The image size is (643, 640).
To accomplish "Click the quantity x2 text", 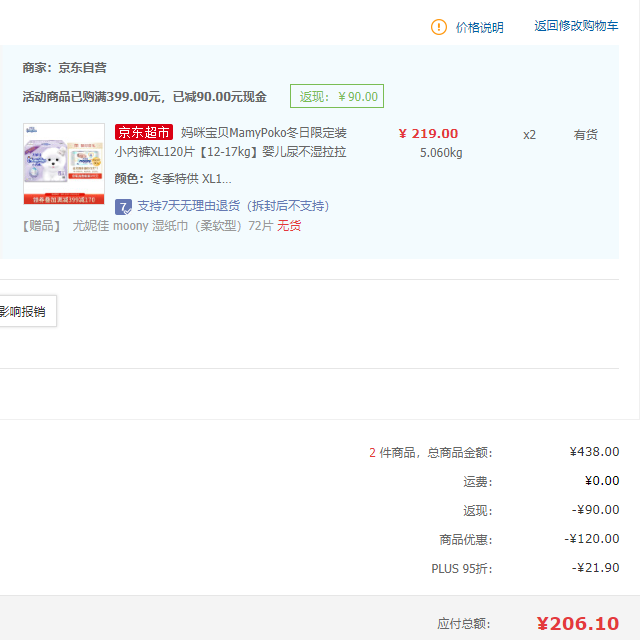I will click(x=529, y=135).
